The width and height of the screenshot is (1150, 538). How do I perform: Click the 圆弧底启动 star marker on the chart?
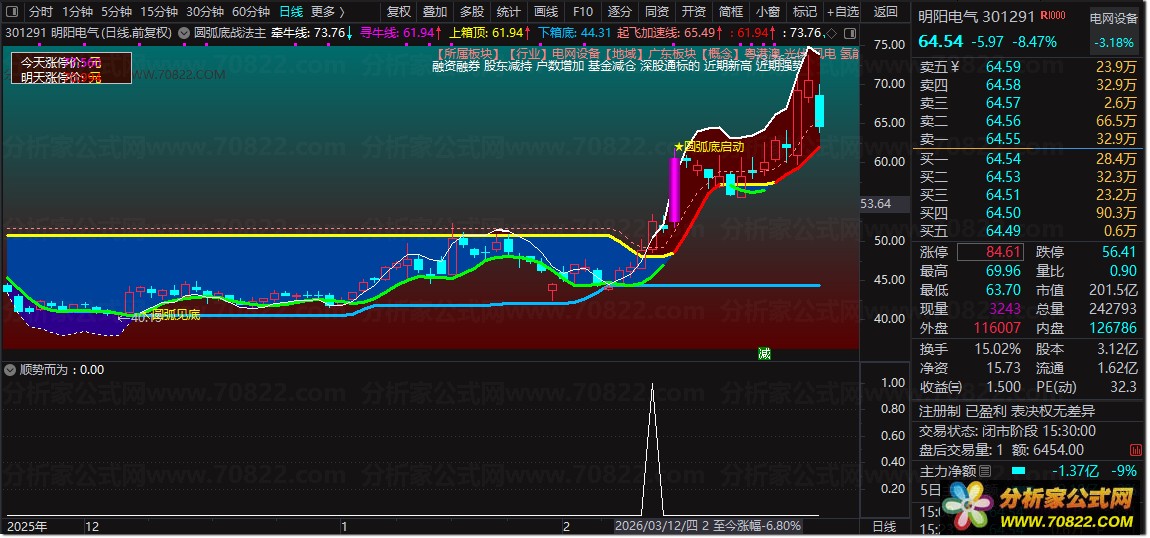709,147
